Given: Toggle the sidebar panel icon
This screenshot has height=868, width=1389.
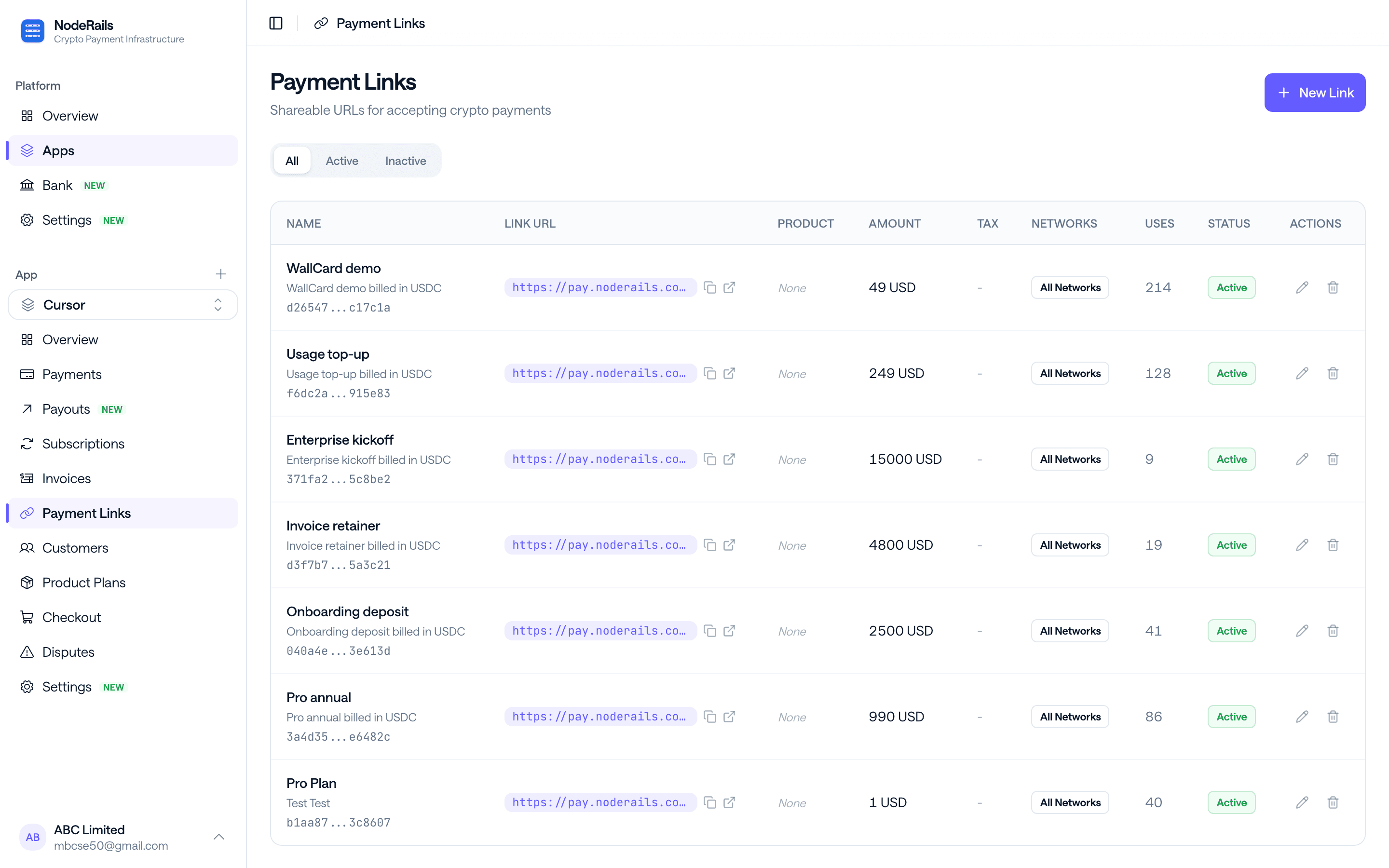Looking at the screenshot, I should click(276, 23).
